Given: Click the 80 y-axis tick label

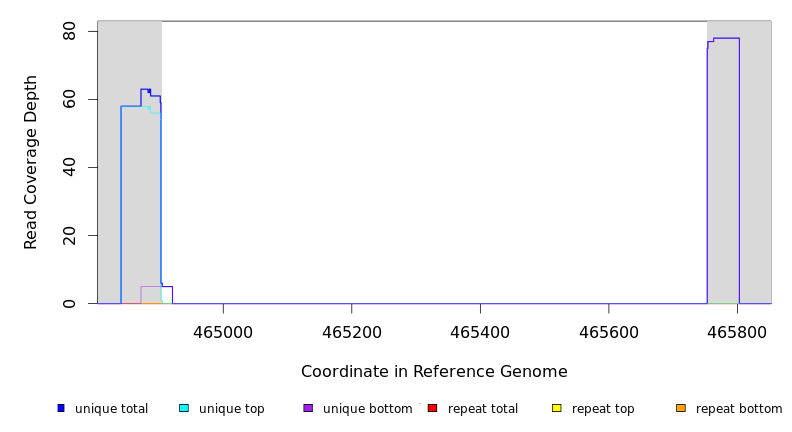Looking at the screenshot, I should pyautogui.click(x=68, y=32).
